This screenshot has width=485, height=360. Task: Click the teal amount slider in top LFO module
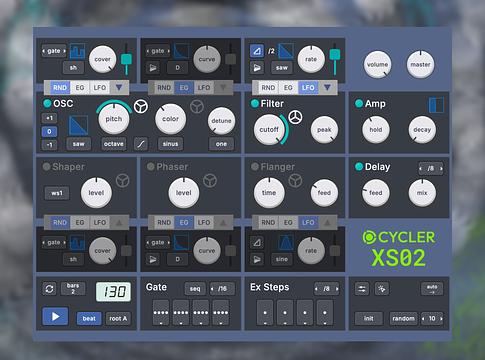click(335, 54)
